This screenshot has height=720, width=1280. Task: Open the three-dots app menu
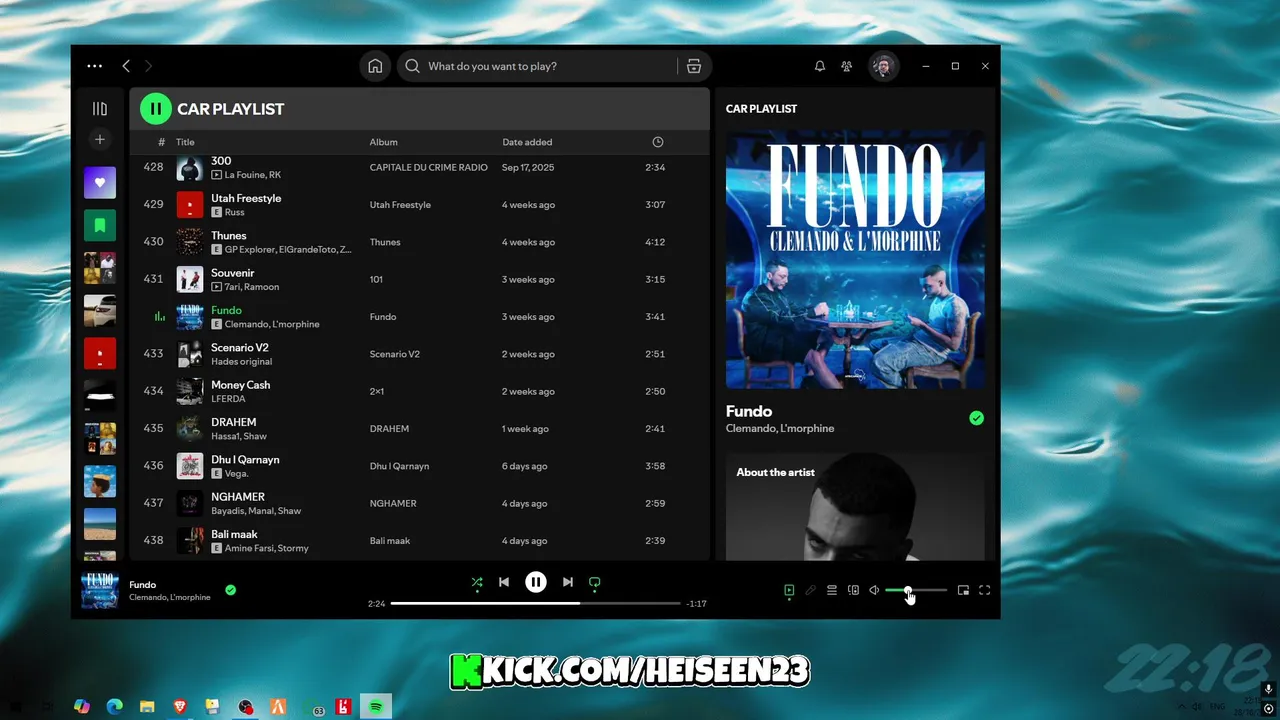94,66
